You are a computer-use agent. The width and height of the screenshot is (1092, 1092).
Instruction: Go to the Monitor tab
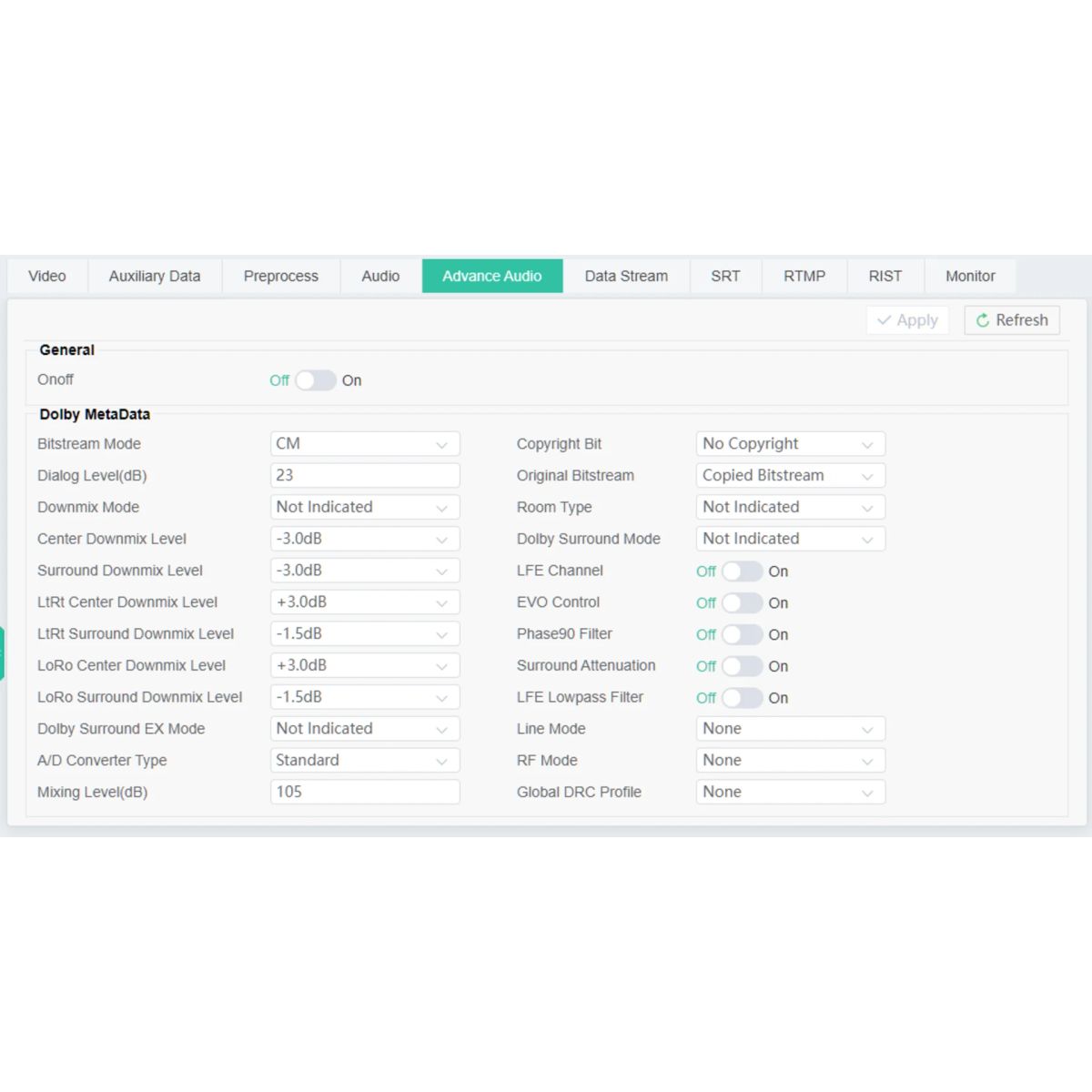969,276
